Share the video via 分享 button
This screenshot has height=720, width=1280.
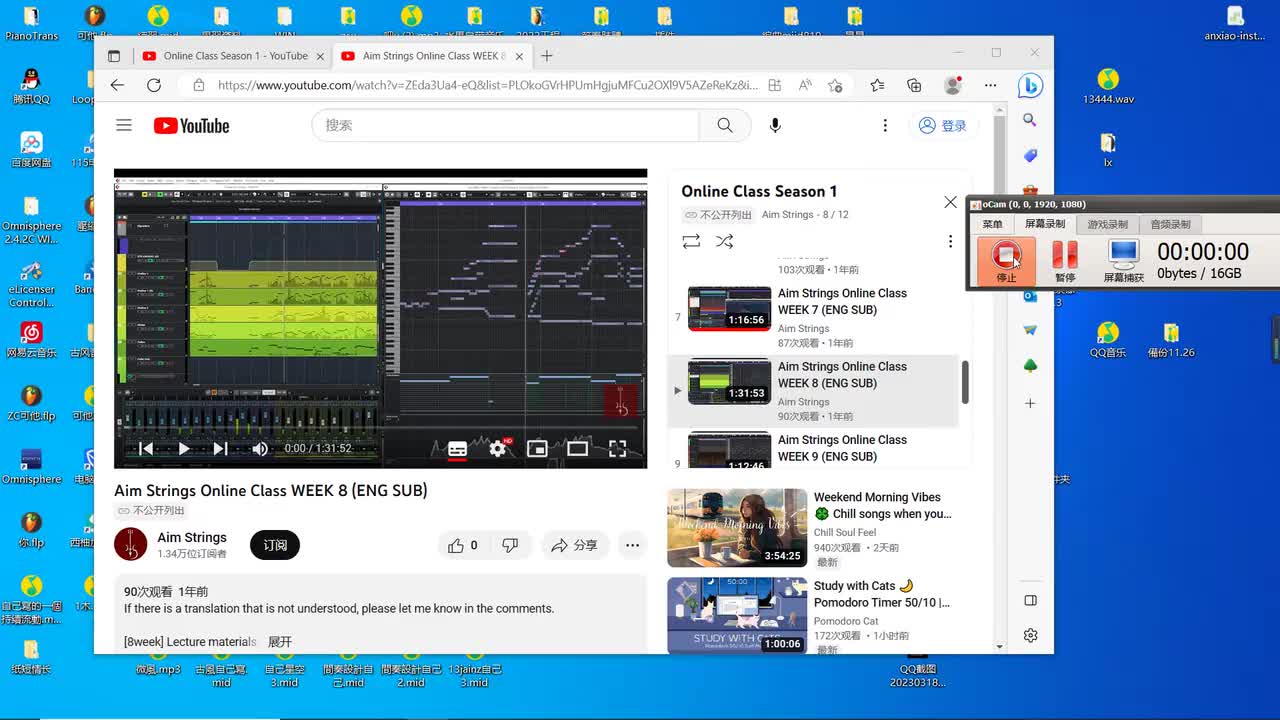(574, 545)
